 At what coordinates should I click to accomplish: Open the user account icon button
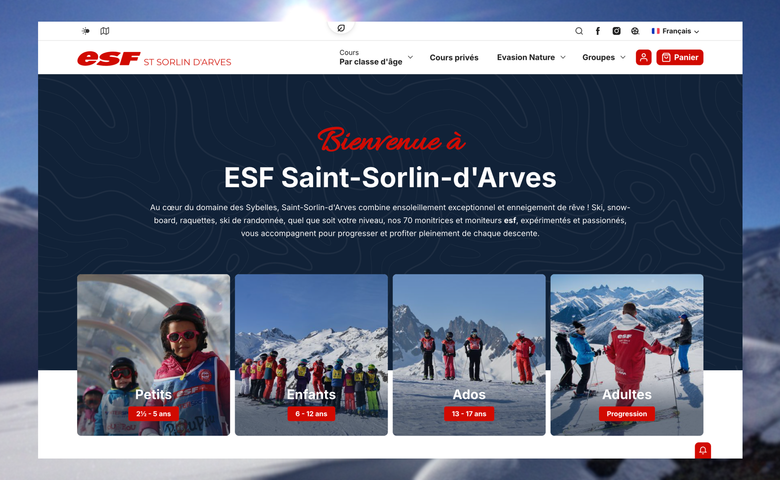tap(643, 57)
